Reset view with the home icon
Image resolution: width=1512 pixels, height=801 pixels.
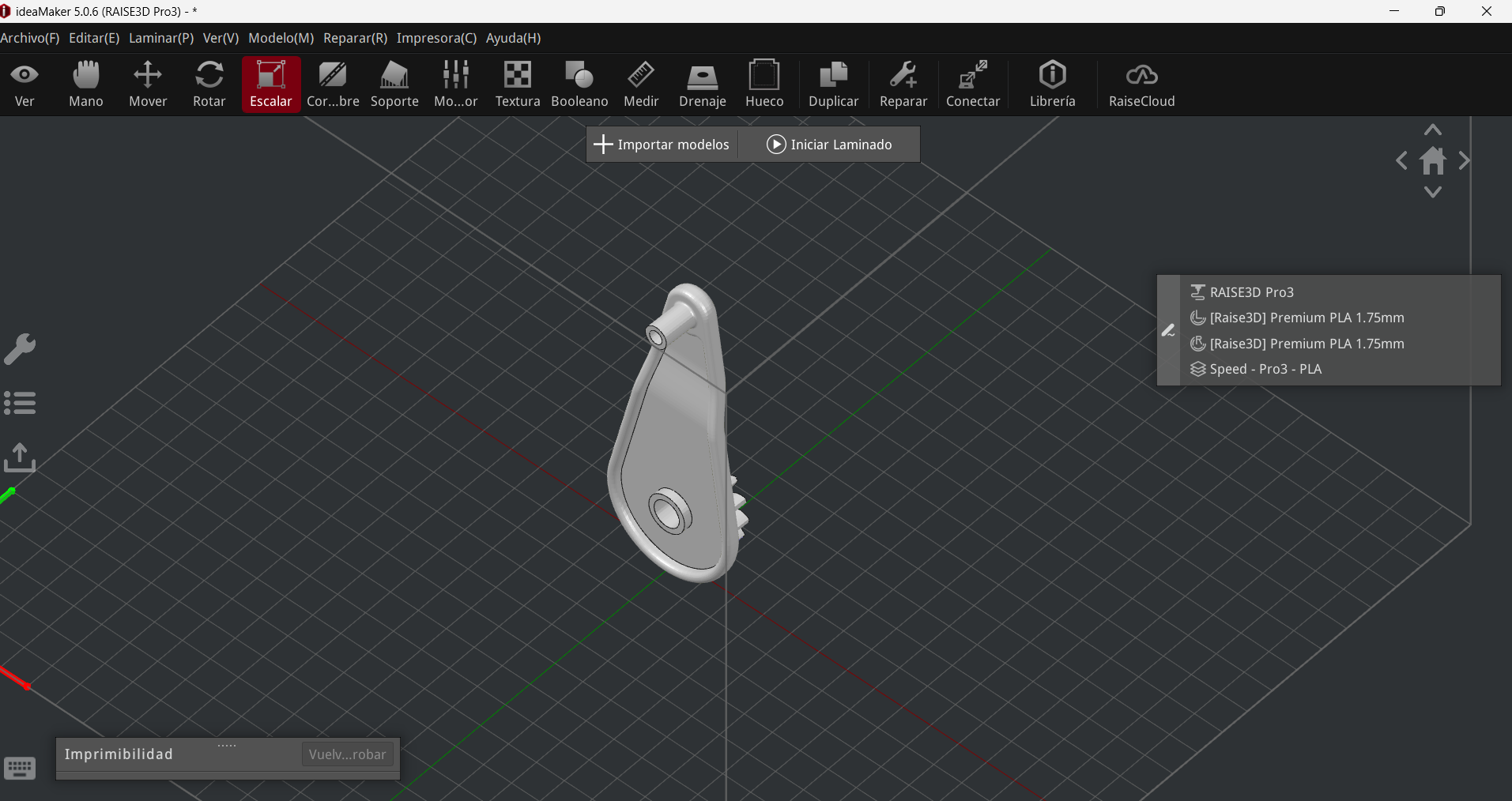[x=1433, y=161]
